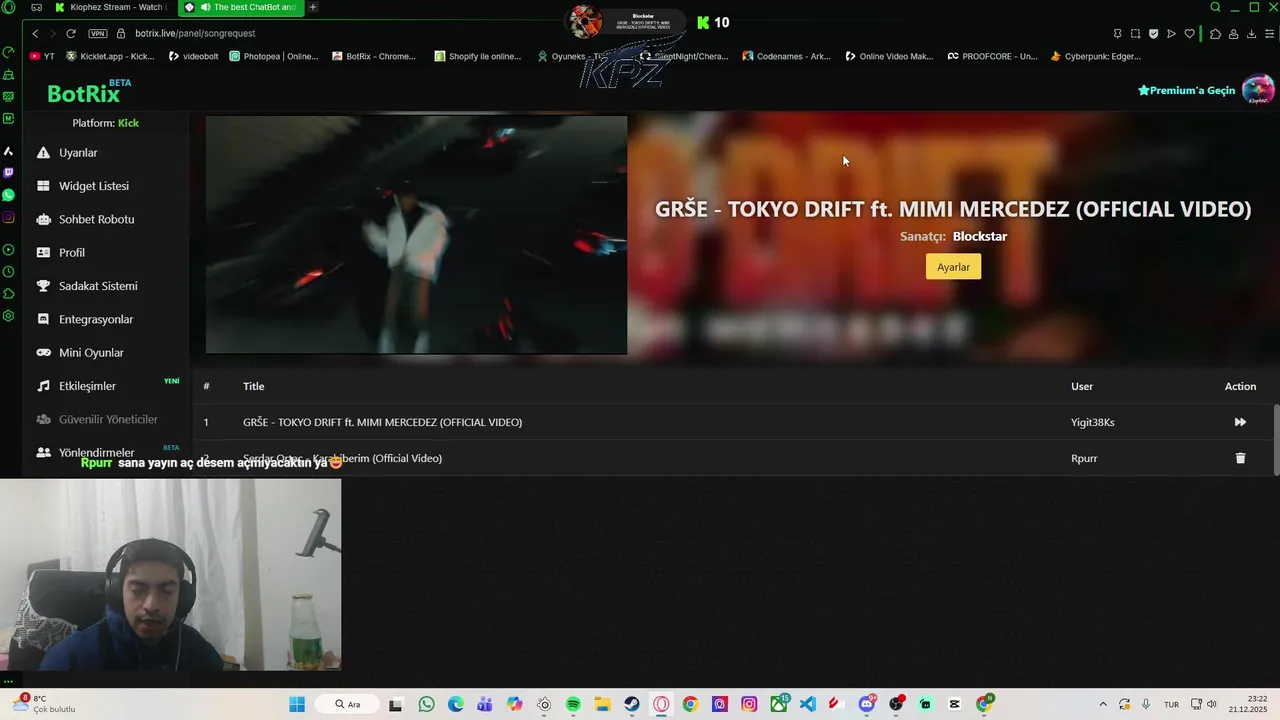Open the Kicklet.app bookmark
The height and width of the screenshot is (720, 1280).
click(x=110, y=56)
